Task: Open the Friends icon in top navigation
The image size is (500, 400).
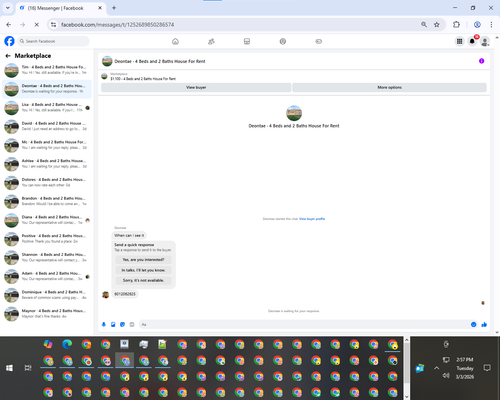Action: pos(211,41)
